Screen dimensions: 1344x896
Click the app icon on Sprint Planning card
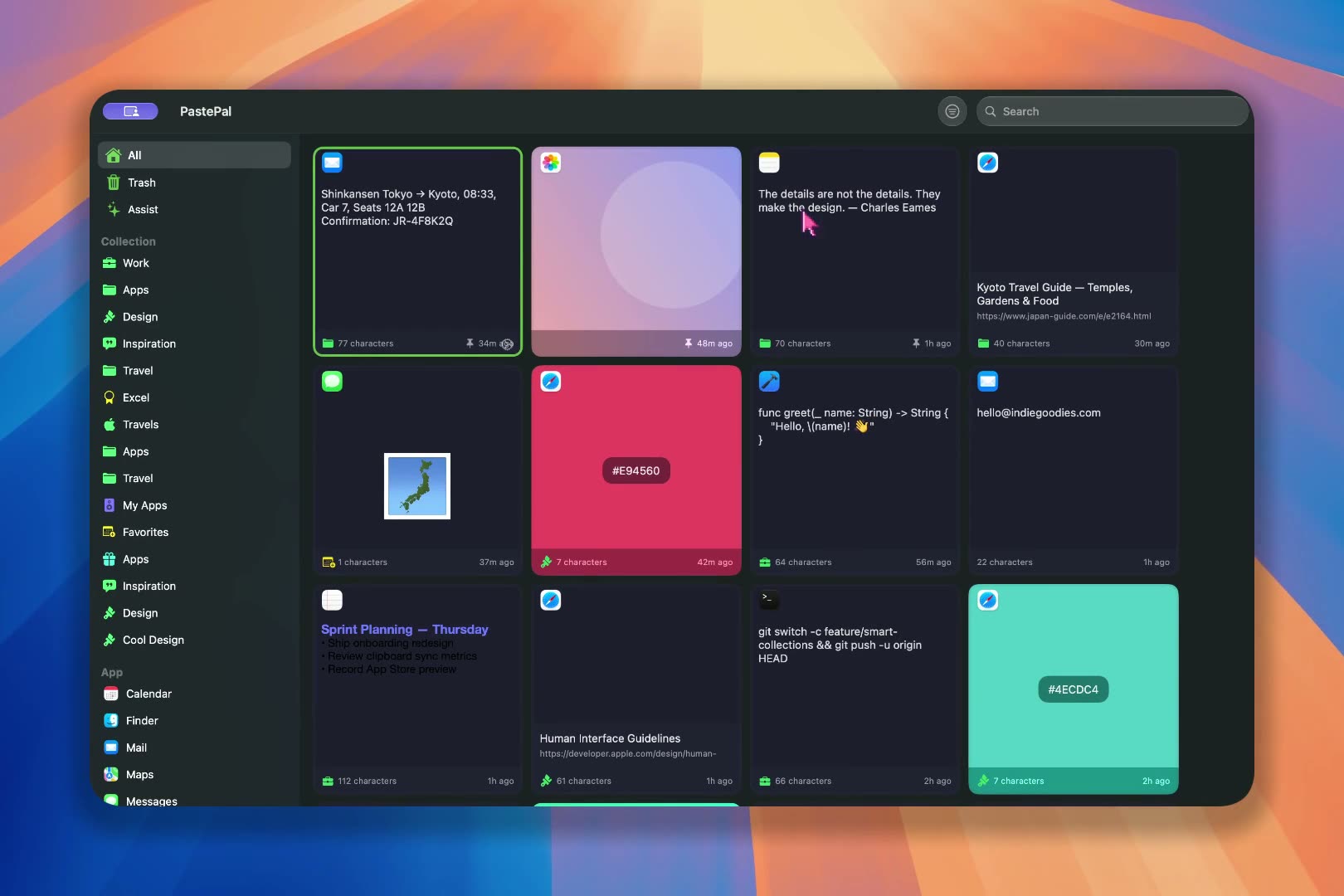click(332, 600)
